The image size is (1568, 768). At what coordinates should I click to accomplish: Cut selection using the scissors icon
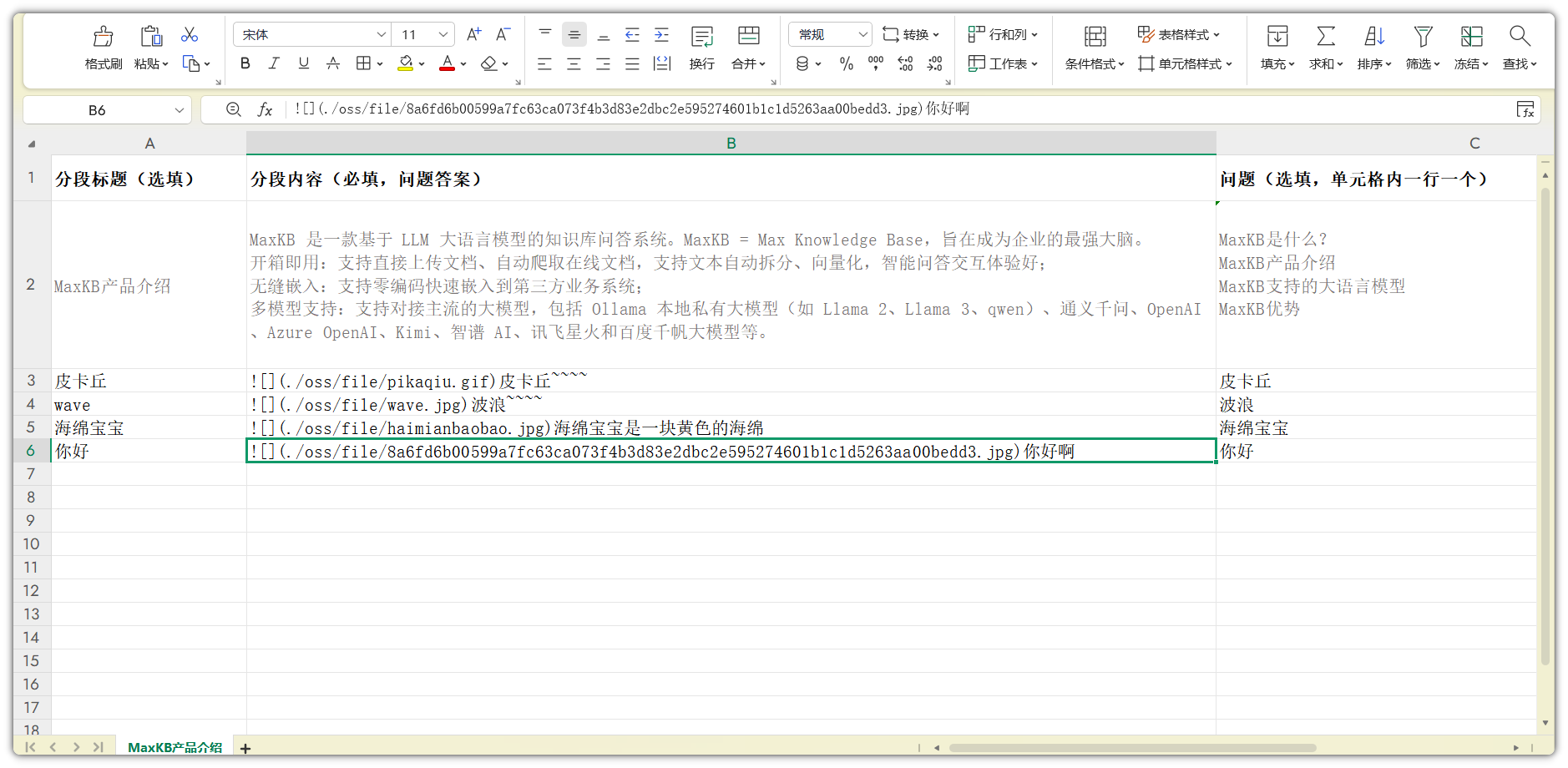(x=190, y=34)
